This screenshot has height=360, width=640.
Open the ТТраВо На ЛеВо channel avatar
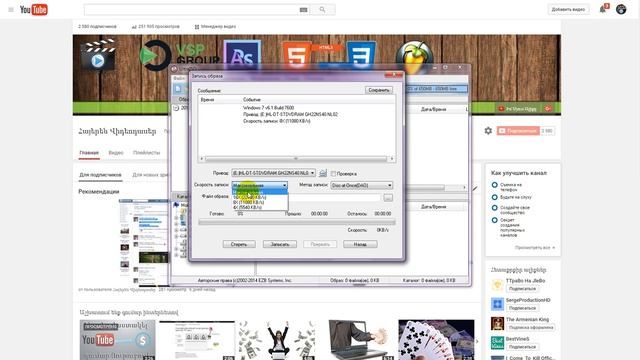497,284
